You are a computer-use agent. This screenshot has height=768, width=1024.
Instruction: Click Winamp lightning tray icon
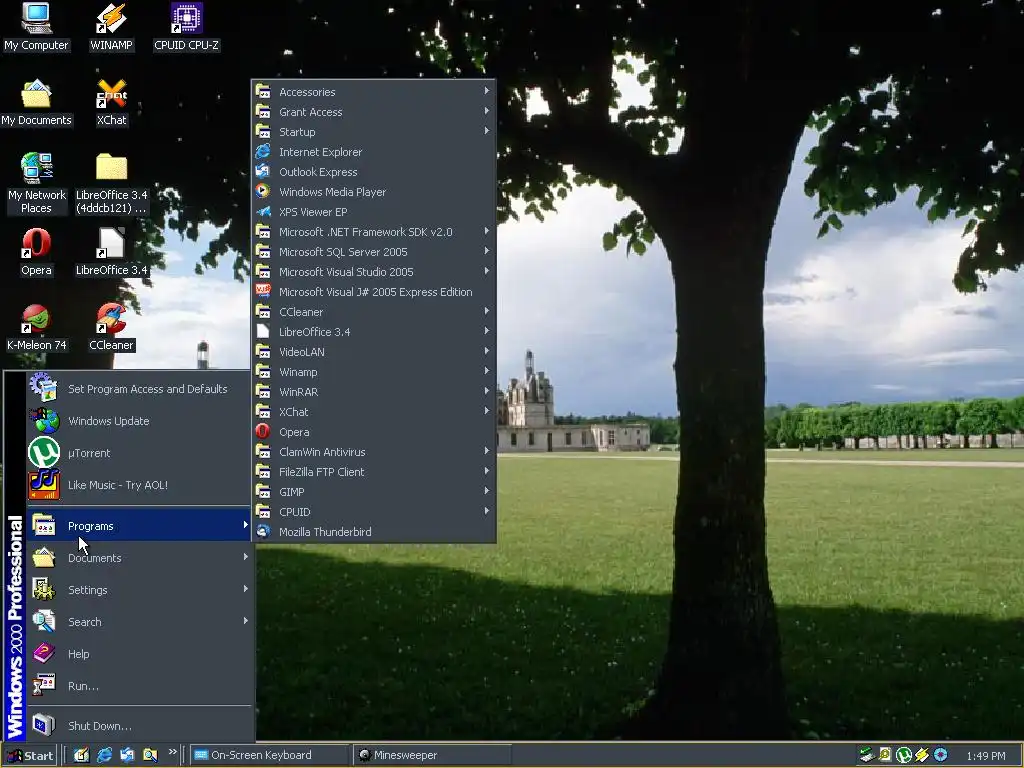pos(921,755)
